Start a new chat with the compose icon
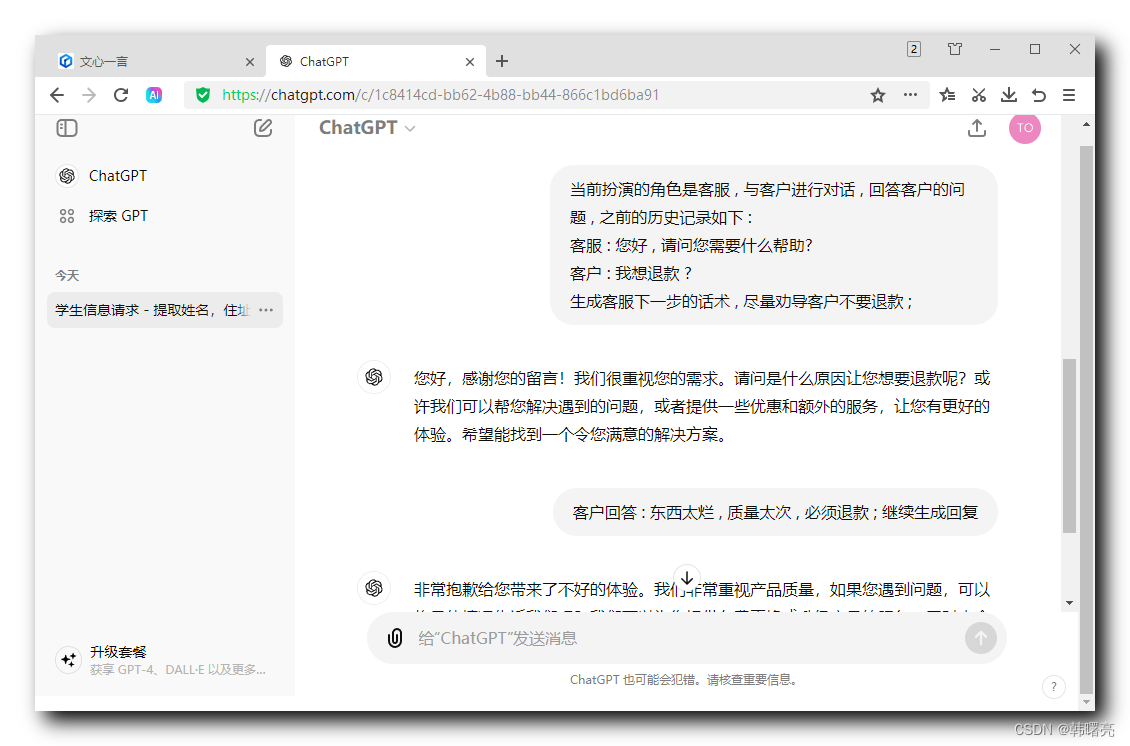This screenshot has height=746, width=1130. [263, 128]
